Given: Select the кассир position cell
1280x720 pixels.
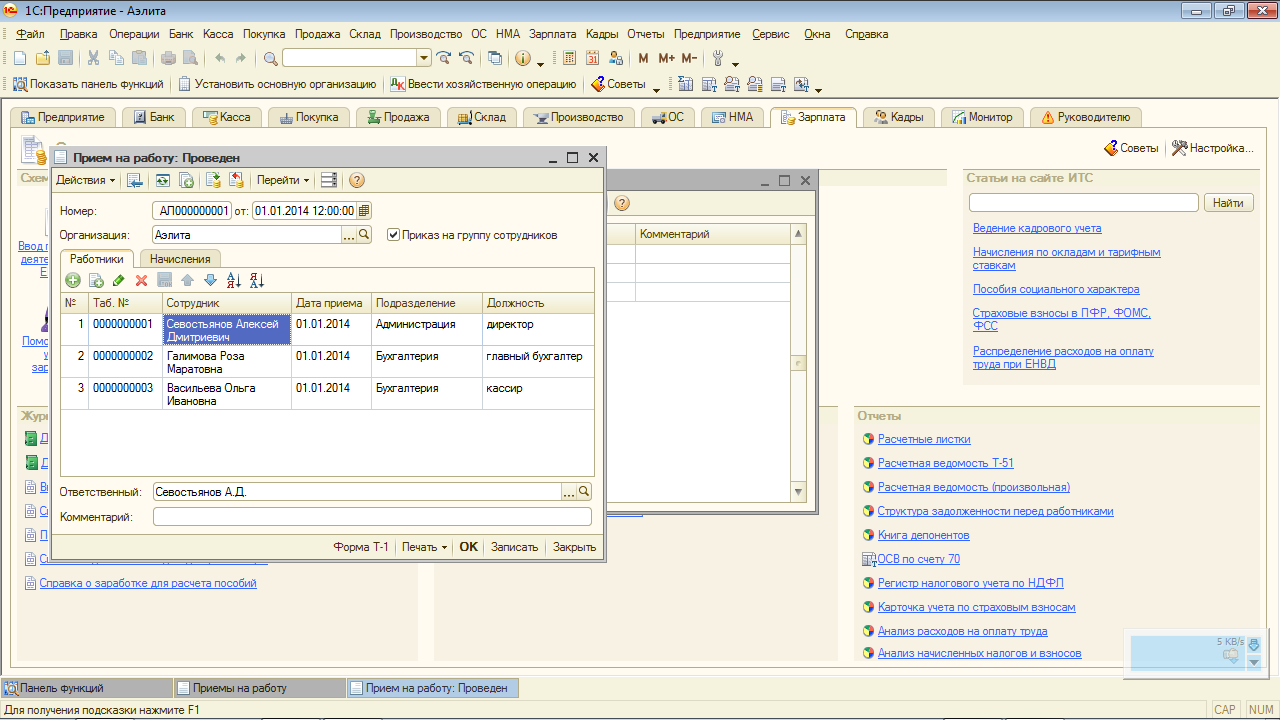Looking at the screenshot, I should click(538, 394).
